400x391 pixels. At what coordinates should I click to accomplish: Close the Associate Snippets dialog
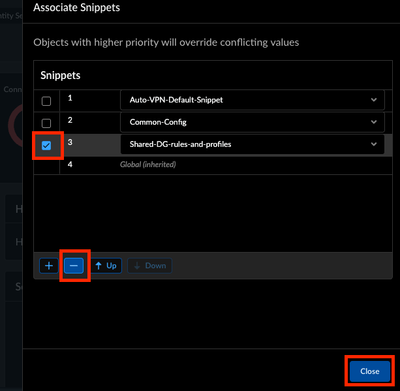coord(370,371)
